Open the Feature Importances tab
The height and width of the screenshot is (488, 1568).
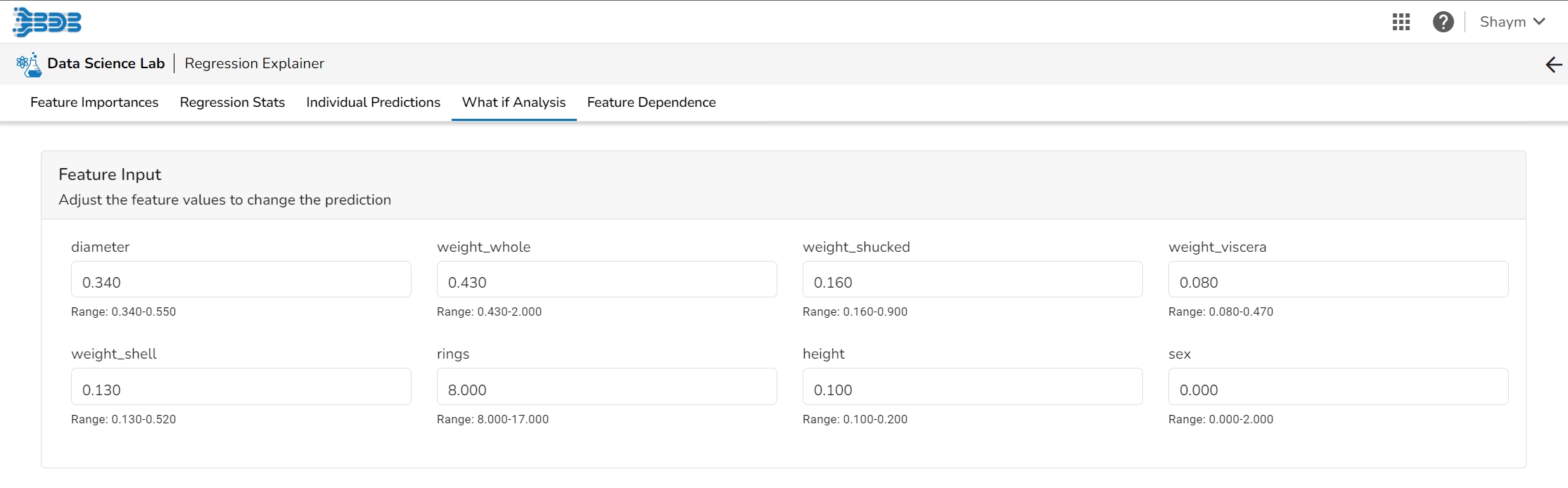(x=94, y=103)
